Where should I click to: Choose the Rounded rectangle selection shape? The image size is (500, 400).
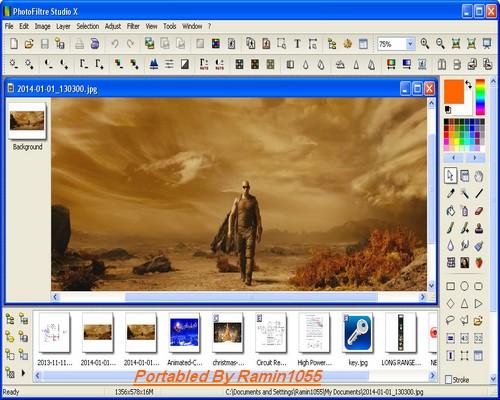tap(479, 286)
